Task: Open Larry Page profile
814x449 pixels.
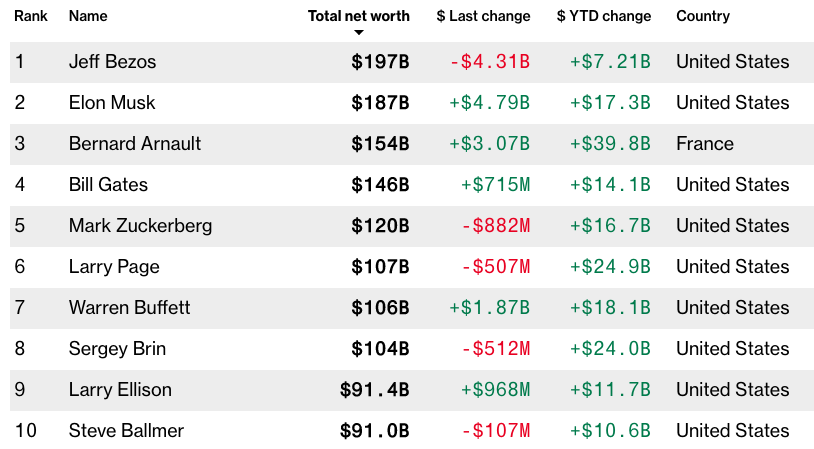Action: (x=114, y=267)
